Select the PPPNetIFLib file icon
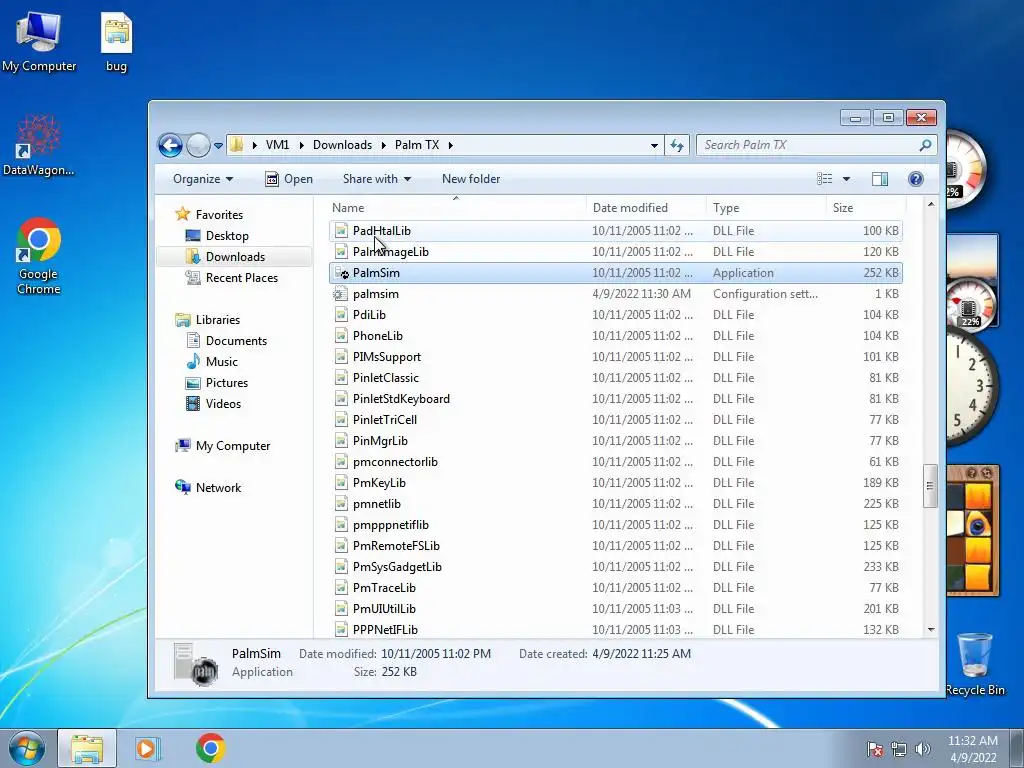Viewport: 1024px width, 768px height. (x=341, y=630)
